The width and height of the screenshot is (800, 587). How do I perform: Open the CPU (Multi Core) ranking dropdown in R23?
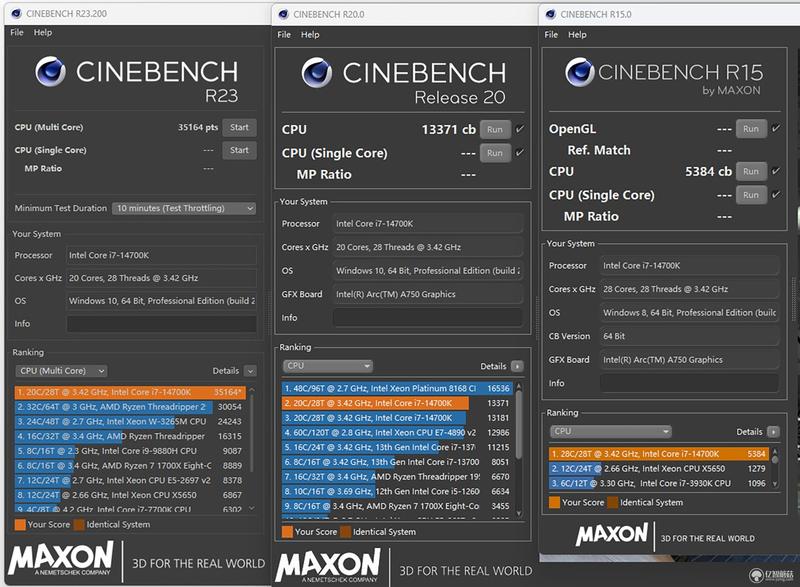61,371
